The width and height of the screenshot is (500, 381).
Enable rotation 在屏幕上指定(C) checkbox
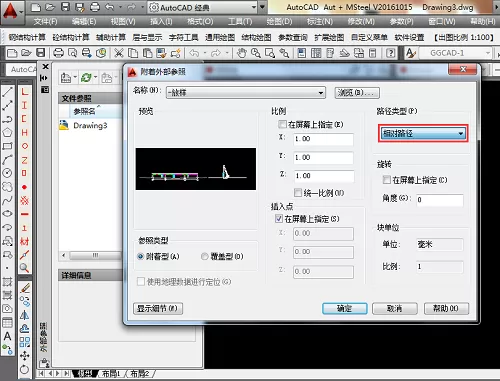click(386, 180)
